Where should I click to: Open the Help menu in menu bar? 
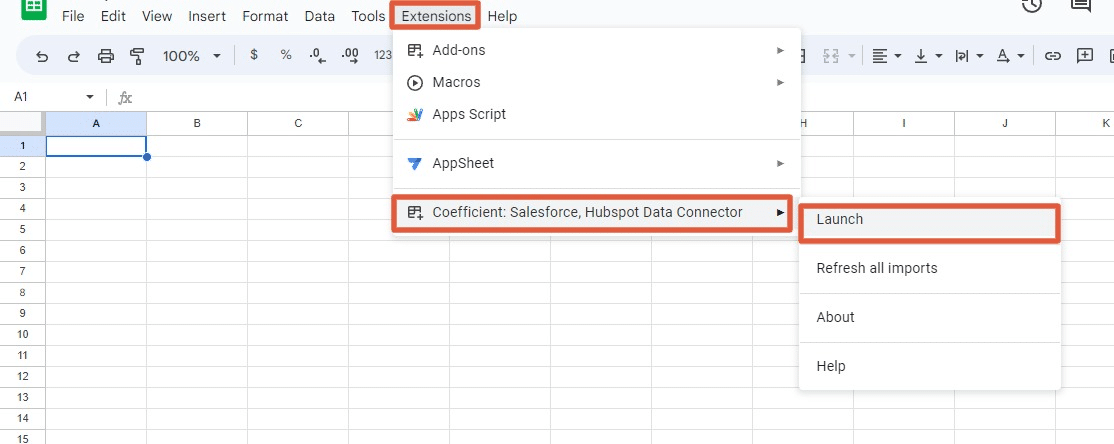pyautogui.click(x=502, y=16)
